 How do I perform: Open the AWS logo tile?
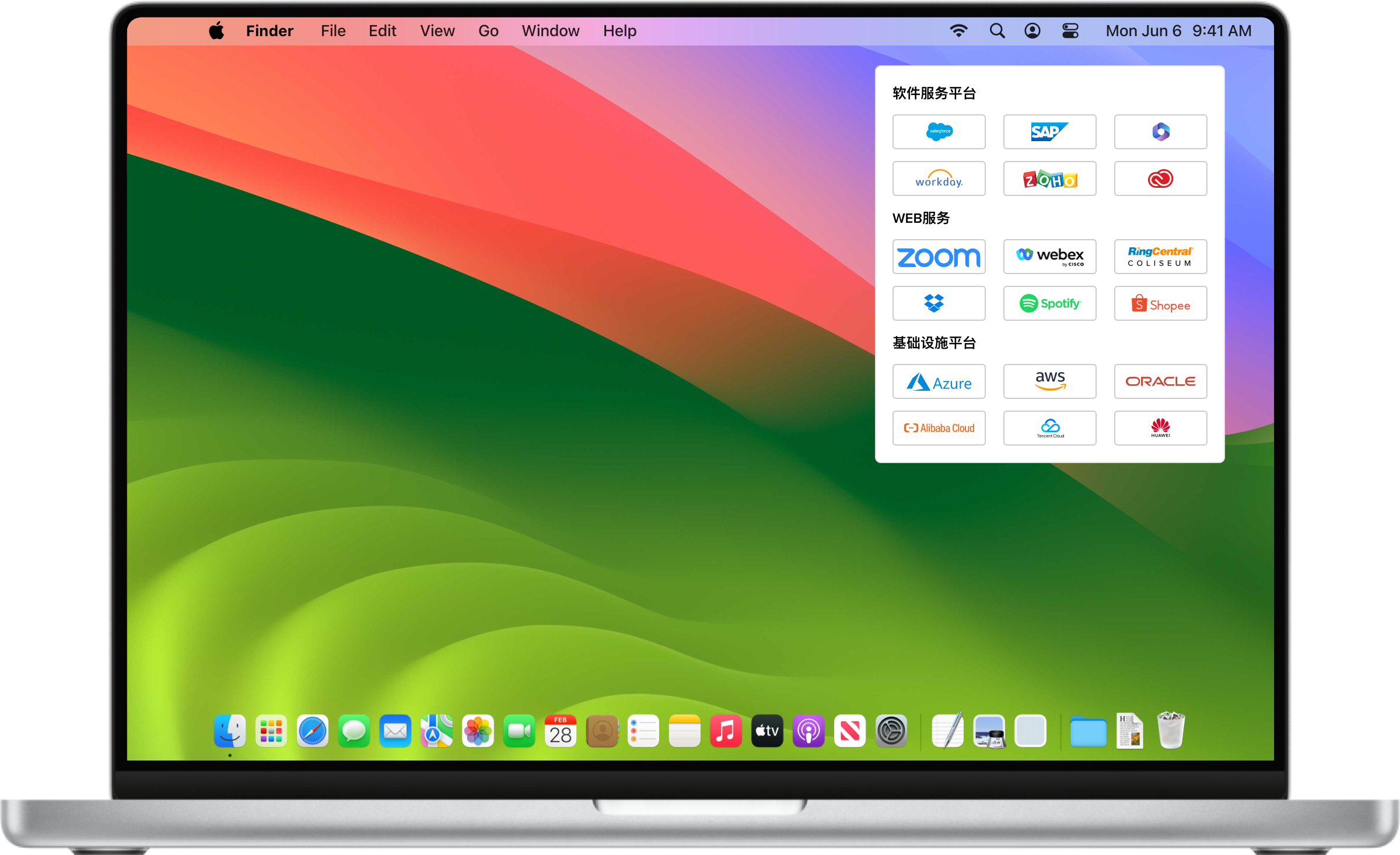(1049, 381)
